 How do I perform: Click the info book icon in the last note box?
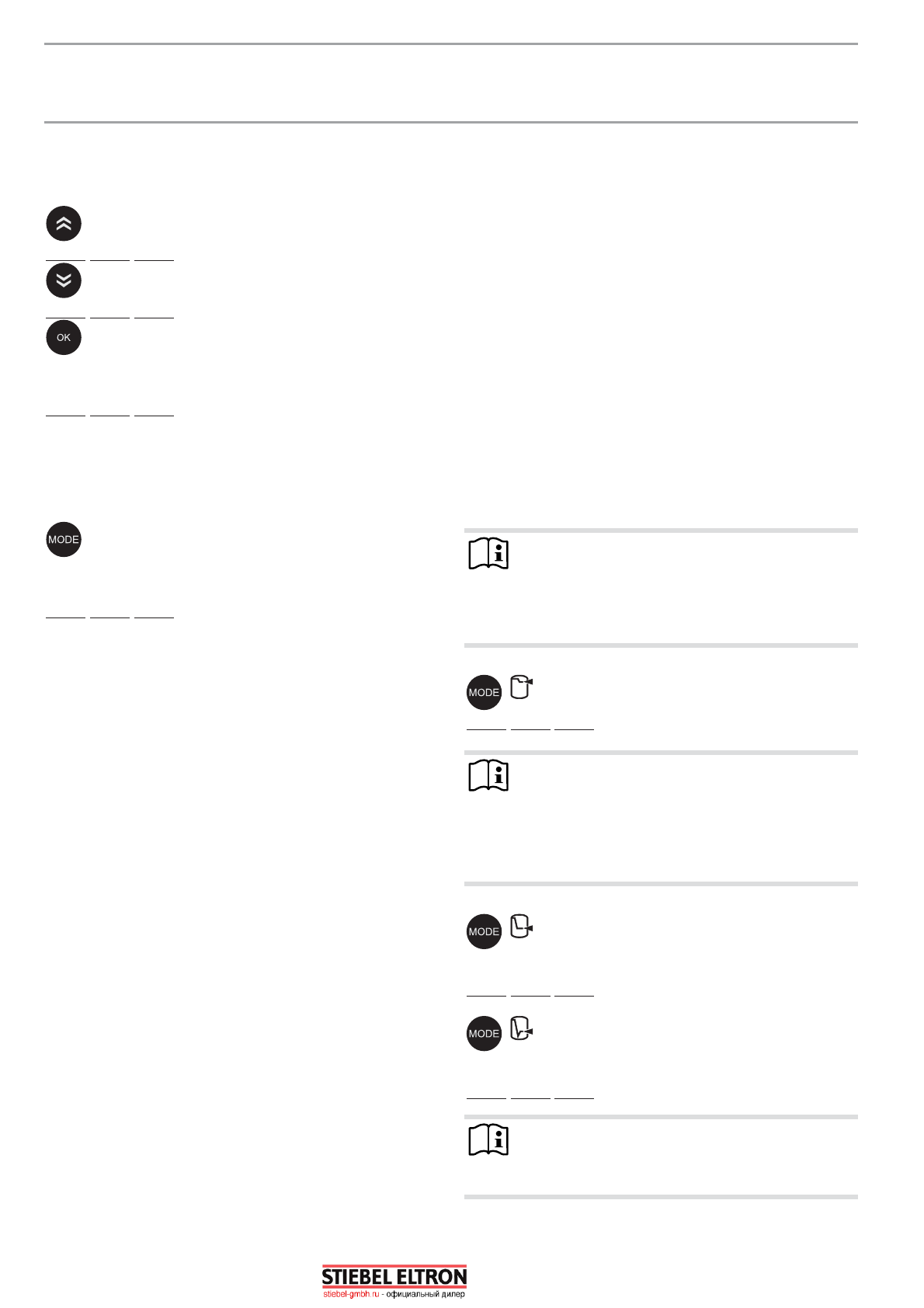[x=488, y=1139]
